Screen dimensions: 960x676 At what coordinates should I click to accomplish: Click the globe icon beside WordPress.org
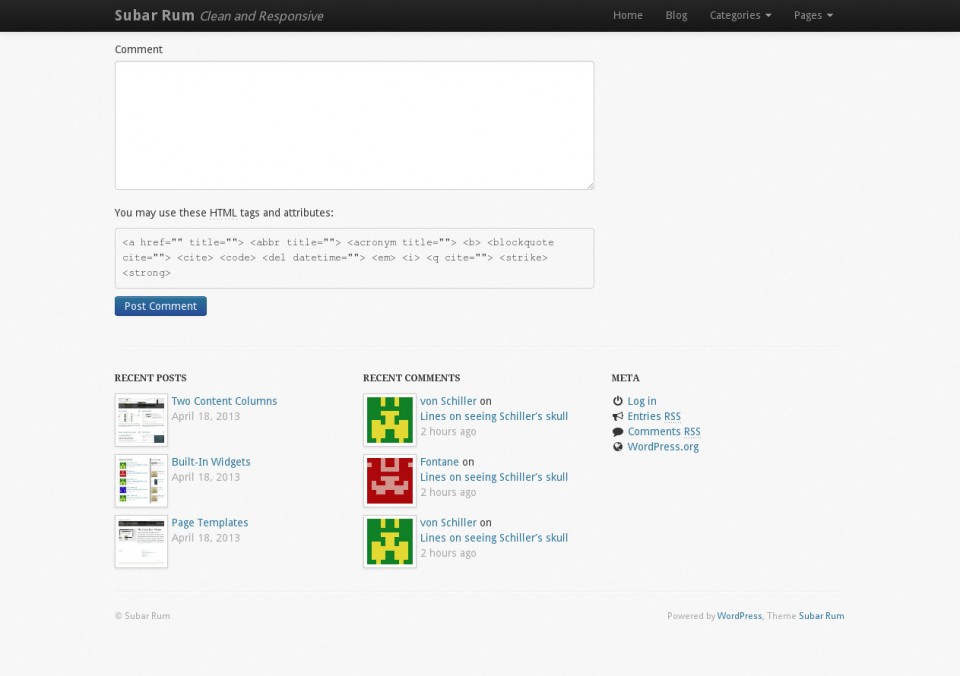(618, 447)
